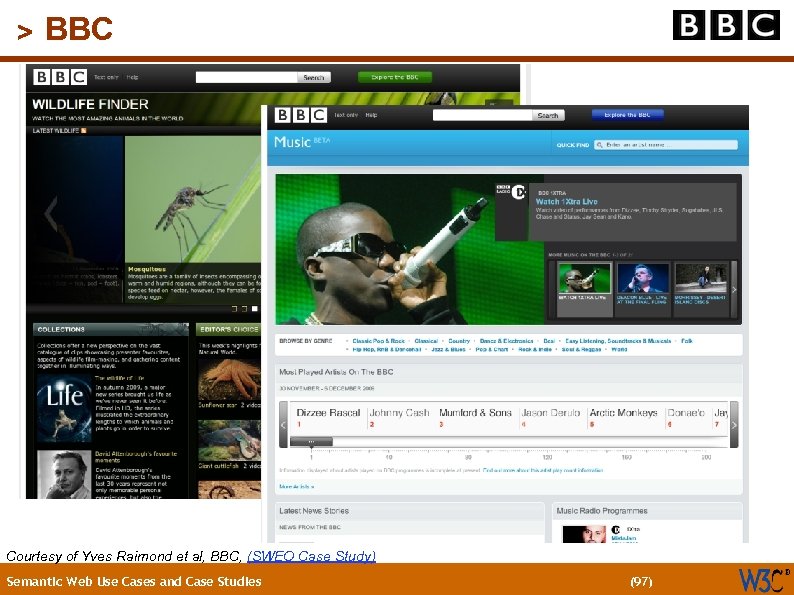Click the RSS icon beside Latest Wildlife
This screenshot has height=595, width=794.
pos(84,131)
